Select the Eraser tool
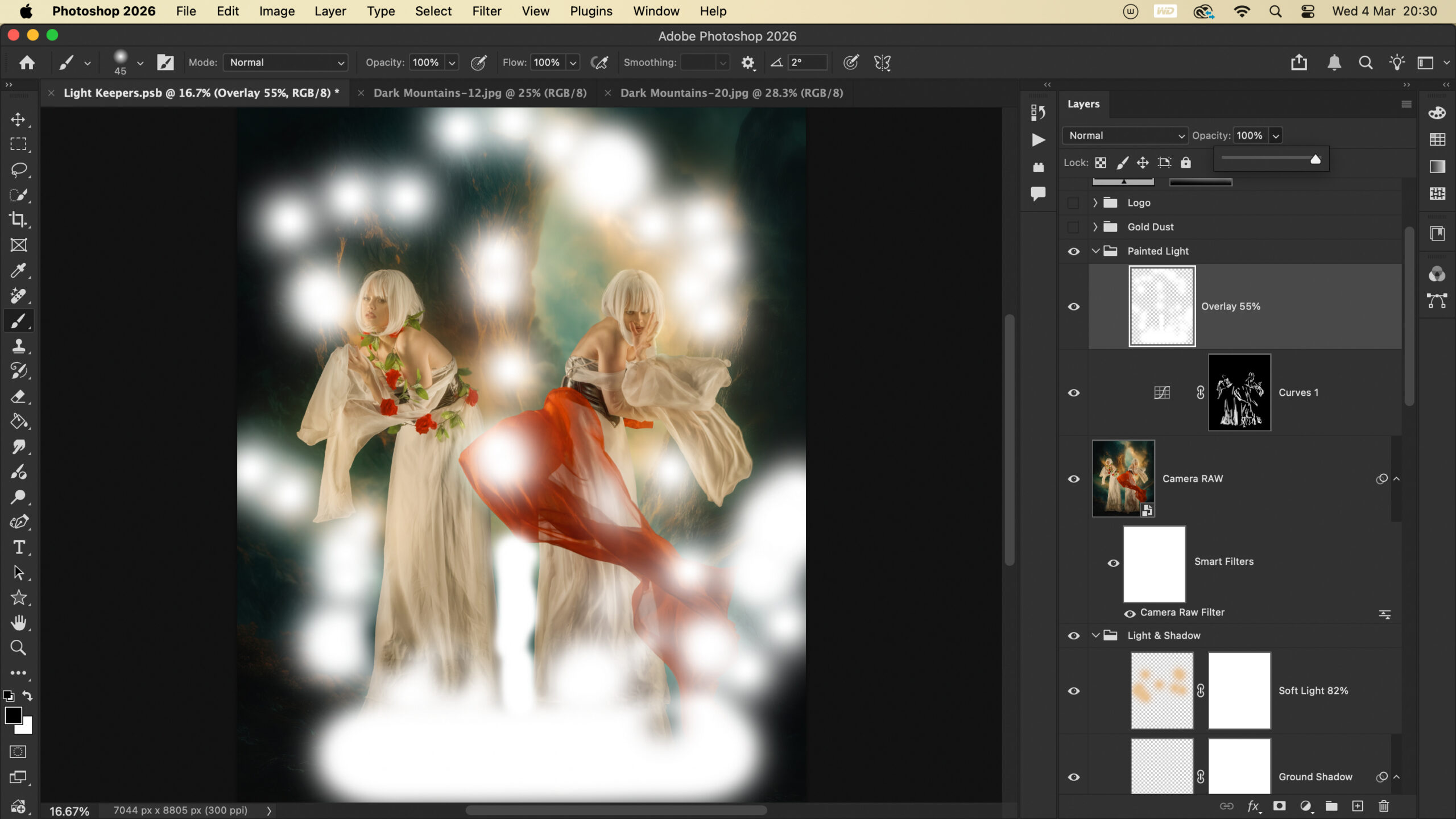Viewport: 1456px width, 819px height. click(18, 396)
